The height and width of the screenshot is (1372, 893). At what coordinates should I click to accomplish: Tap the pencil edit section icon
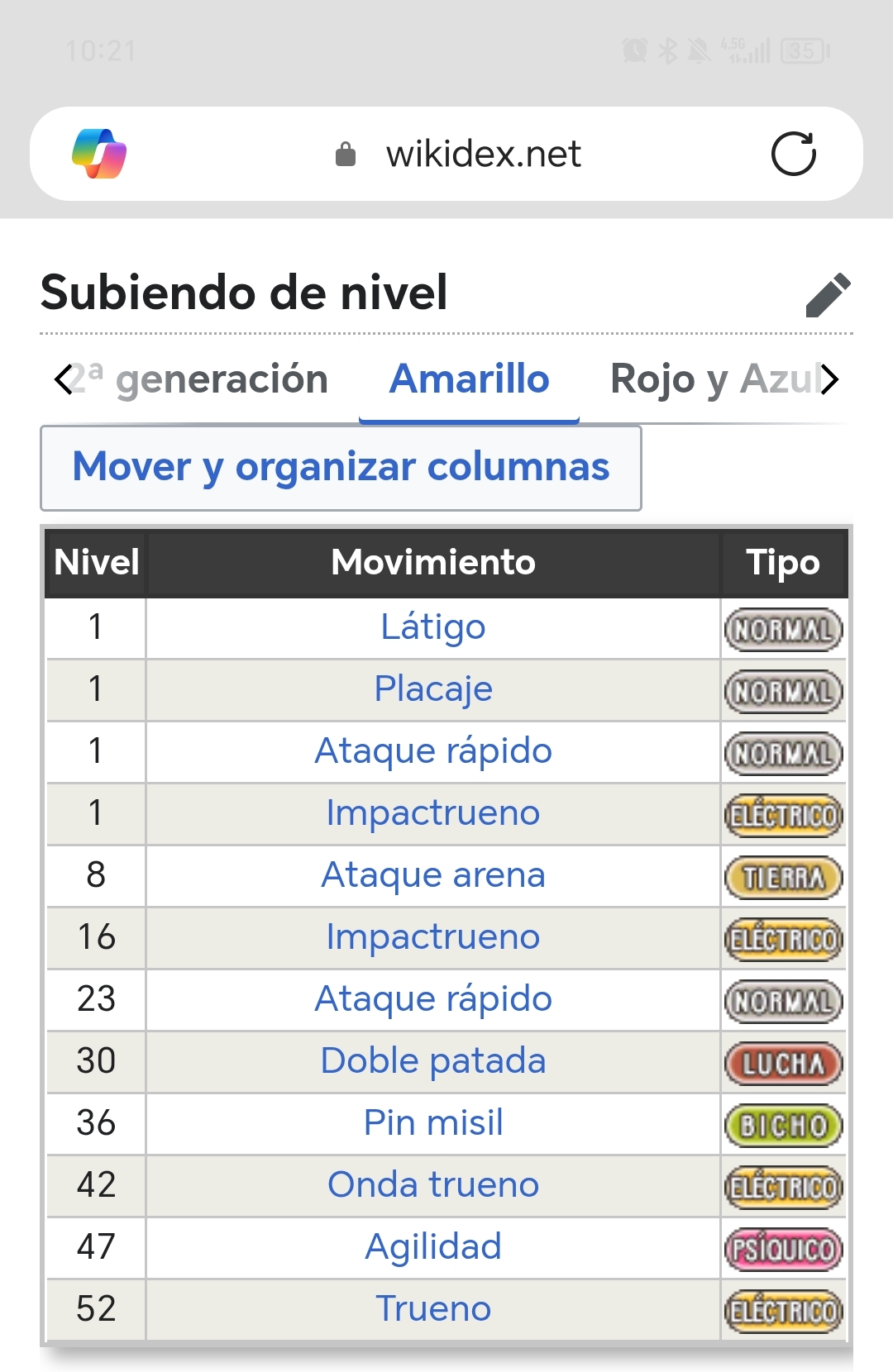pos(828,294)
